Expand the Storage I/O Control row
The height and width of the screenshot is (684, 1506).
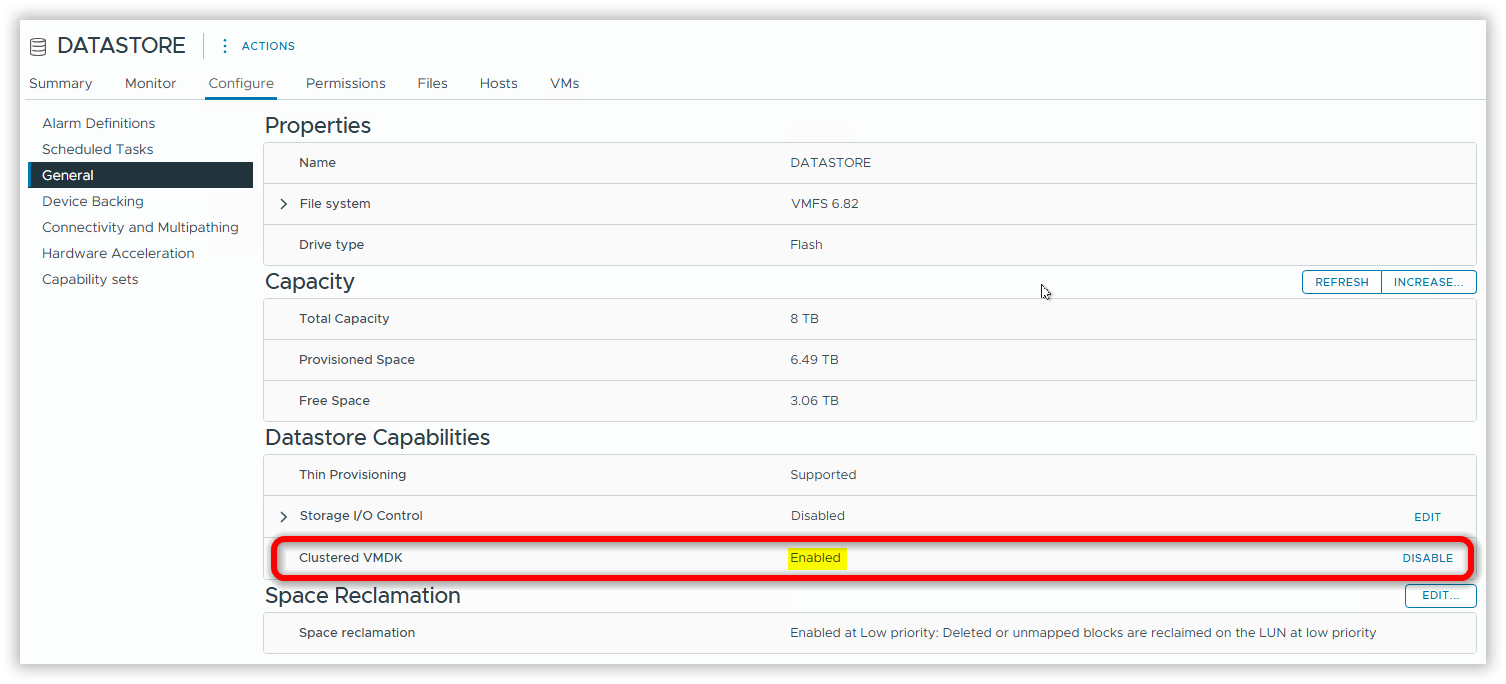coord(284,517)
